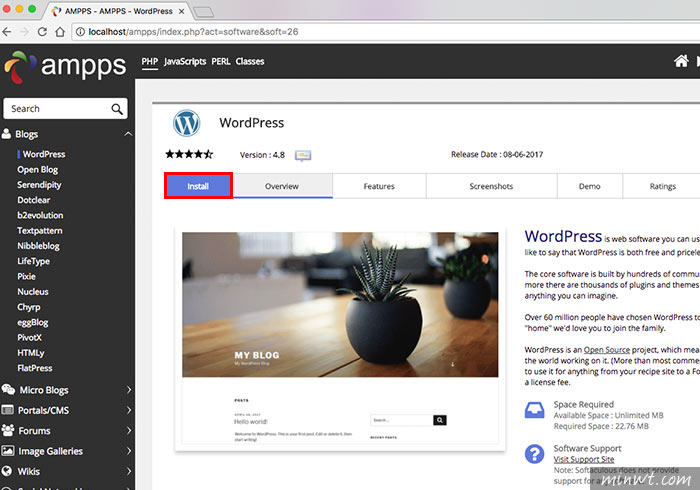Click the WordPress logo icon
This screenshot has width=700, height=490.
click(x=187, y=123)
